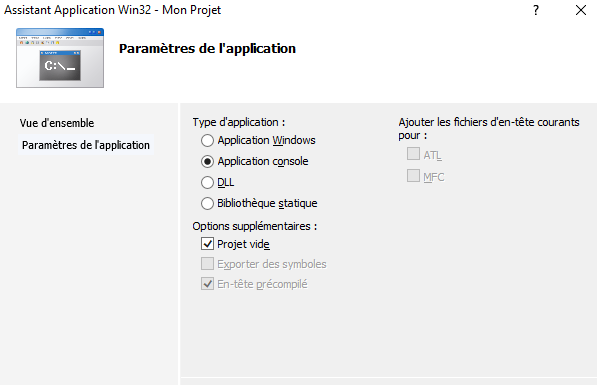This screenshot has width=597, height=385.
Task: Select Paramètres de l'application in the sidebar
Action: click(x=86, y=145)
